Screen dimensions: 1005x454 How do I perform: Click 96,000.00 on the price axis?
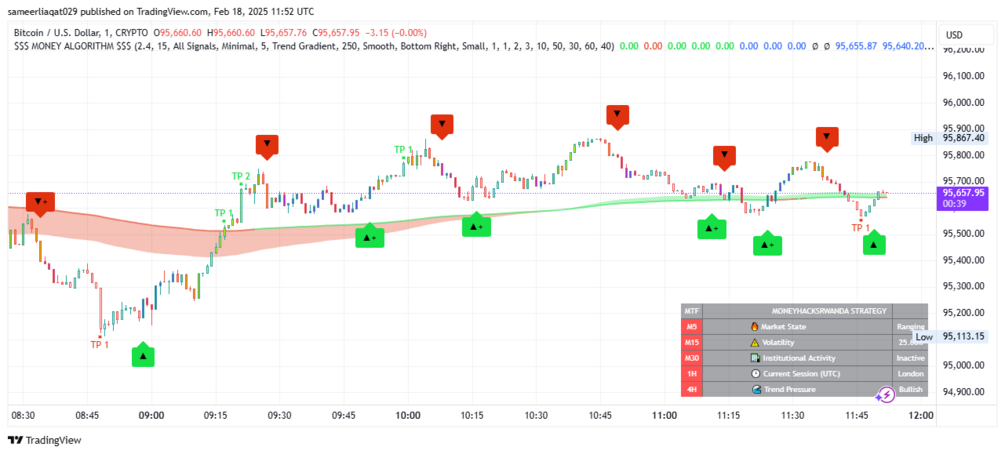963,103
